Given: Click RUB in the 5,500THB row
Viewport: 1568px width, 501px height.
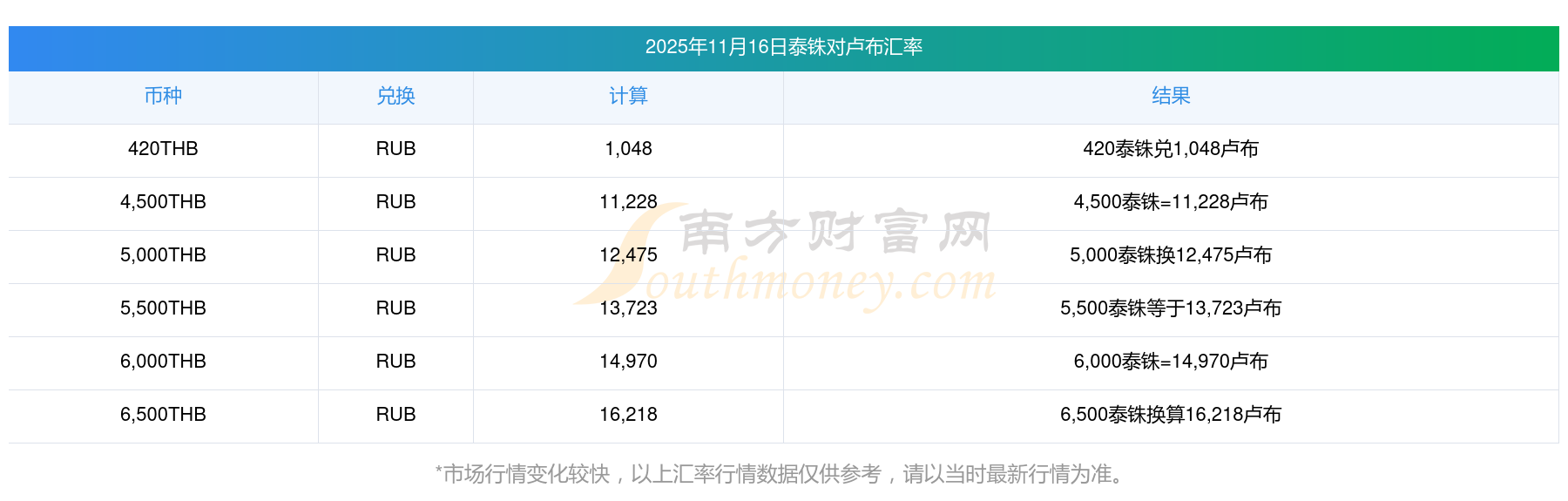Looking at the screenshot, I should [395, 308].
